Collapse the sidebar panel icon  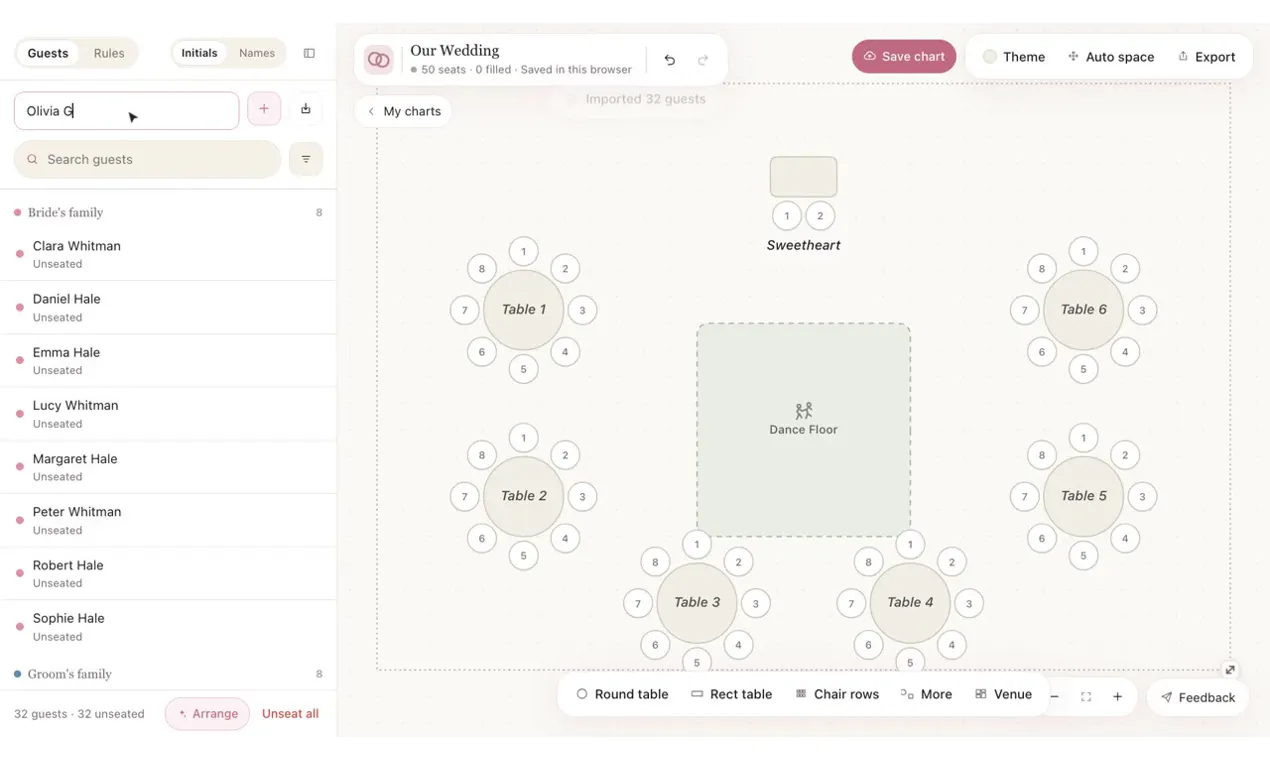(309, 53)
